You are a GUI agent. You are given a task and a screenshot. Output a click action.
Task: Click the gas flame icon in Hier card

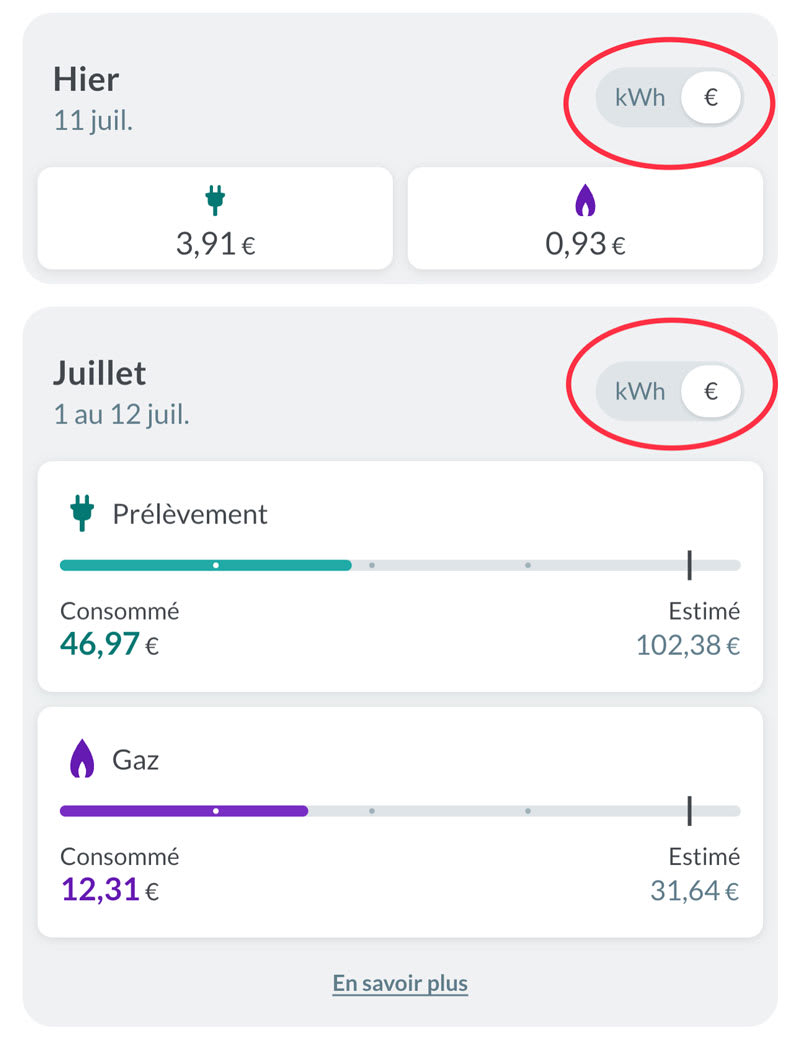pyautogui.click(x=585, y=202)
